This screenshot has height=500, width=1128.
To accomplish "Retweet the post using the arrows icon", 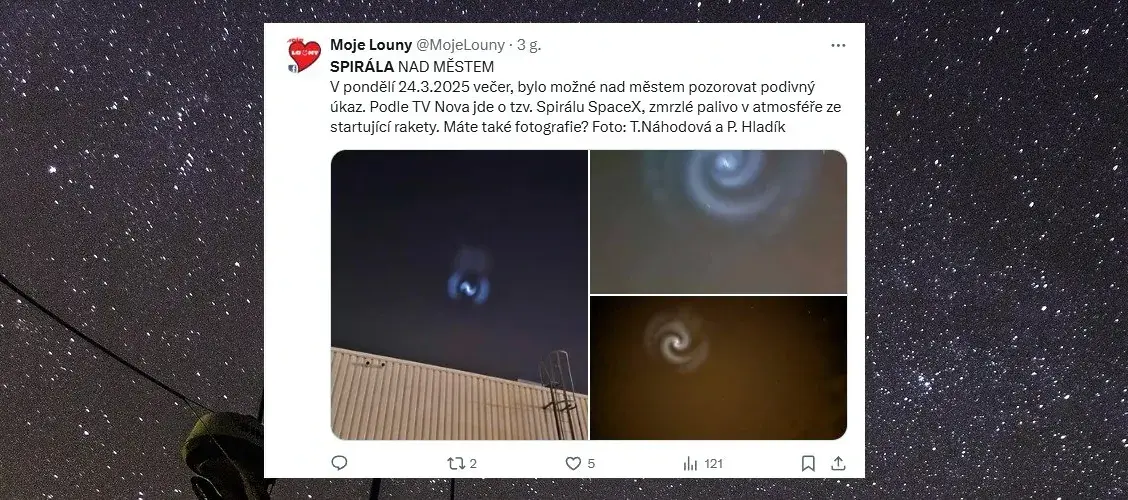I will coord(455,464).
